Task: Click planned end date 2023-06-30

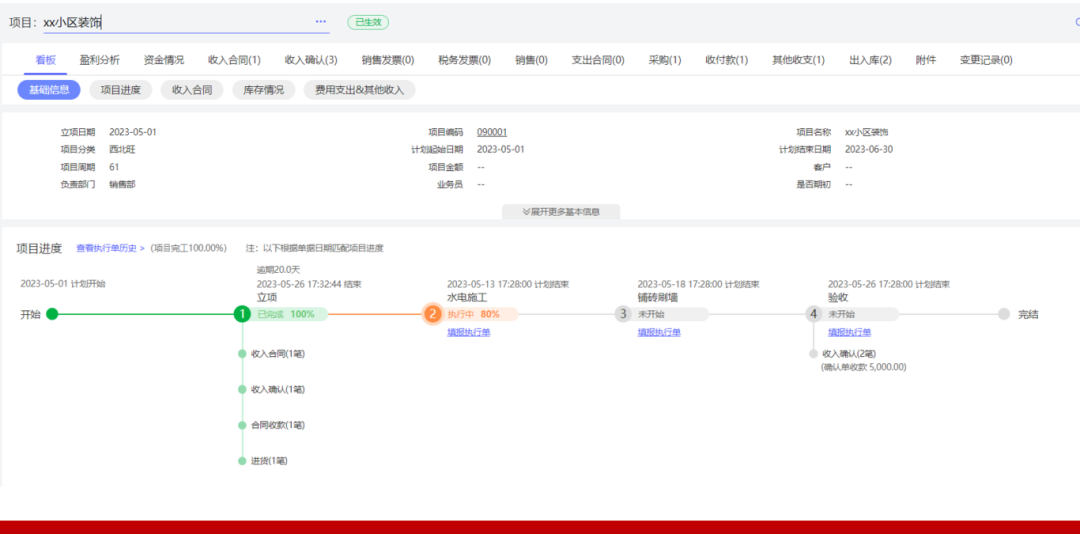Action: pyautogui.click(x=869, y=150)
